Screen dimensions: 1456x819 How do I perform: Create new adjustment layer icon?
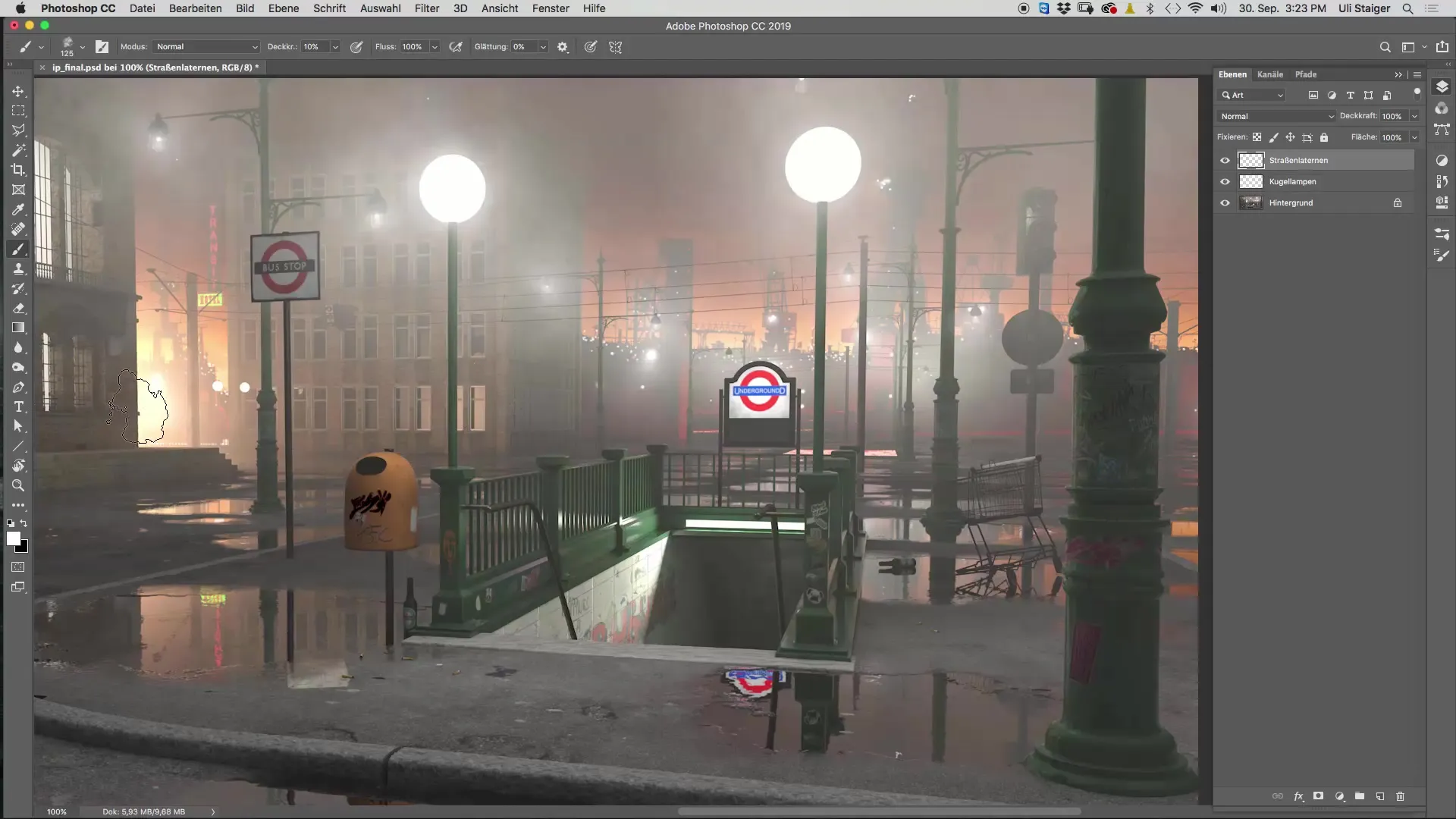click(x=1339, y=796)
